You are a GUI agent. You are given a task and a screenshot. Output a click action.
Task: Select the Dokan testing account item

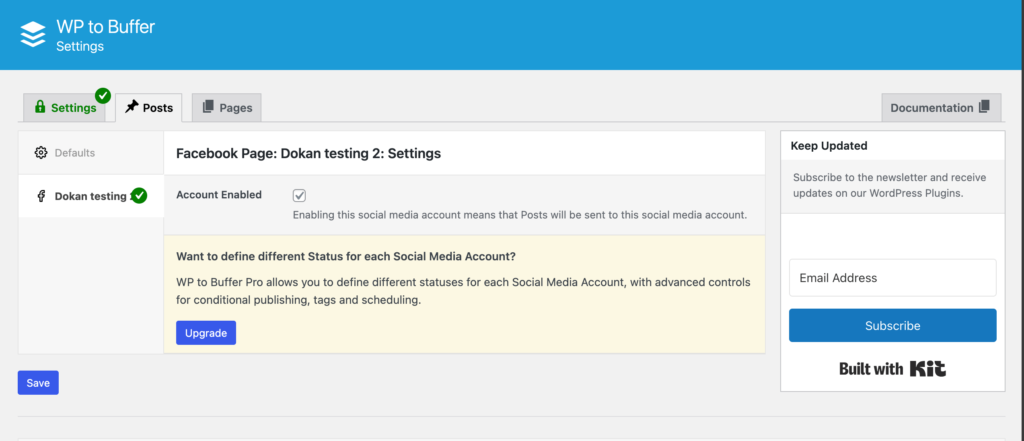[x=91, y=196]
